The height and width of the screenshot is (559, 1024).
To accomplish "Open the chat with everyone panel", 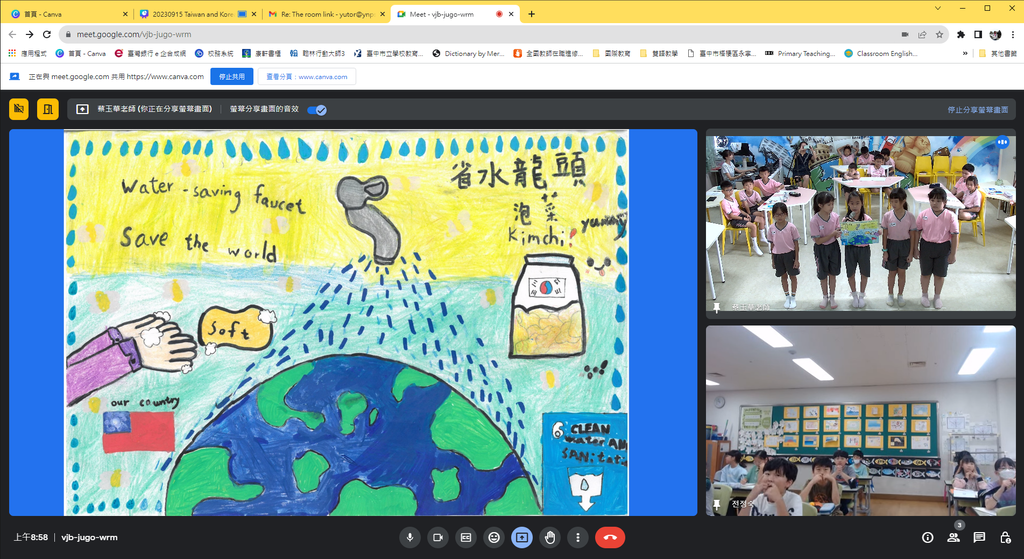I will point(979,537).
